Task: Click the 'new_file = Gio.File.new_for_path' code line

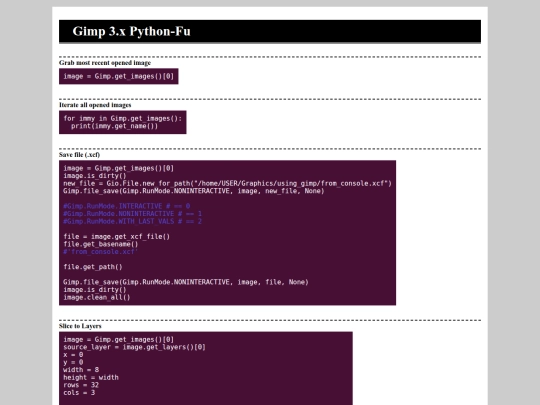Action: [227, 183]
